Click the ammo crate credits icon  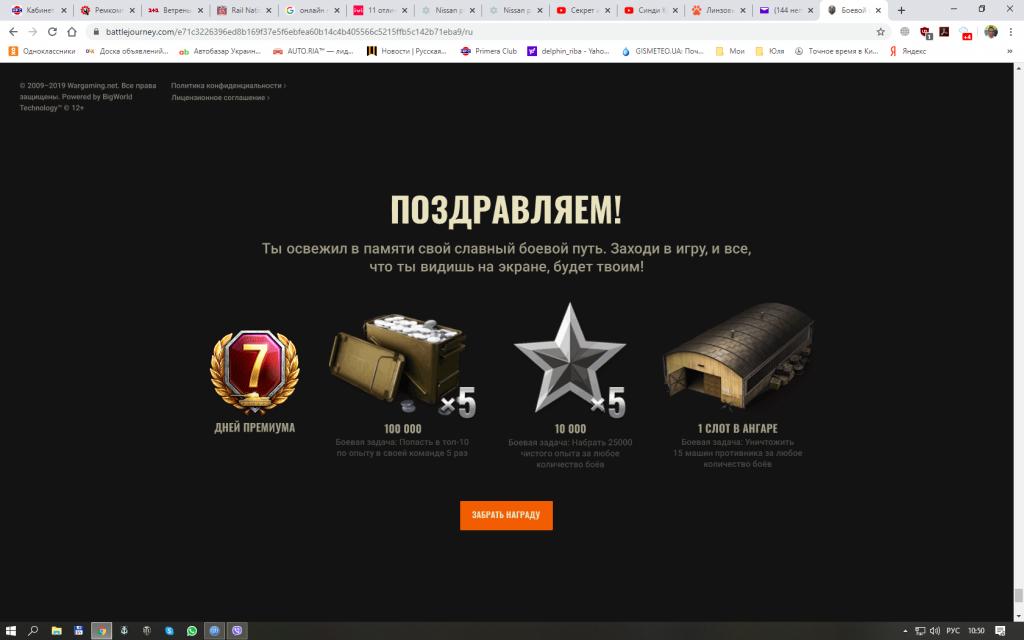click(402, 364)
